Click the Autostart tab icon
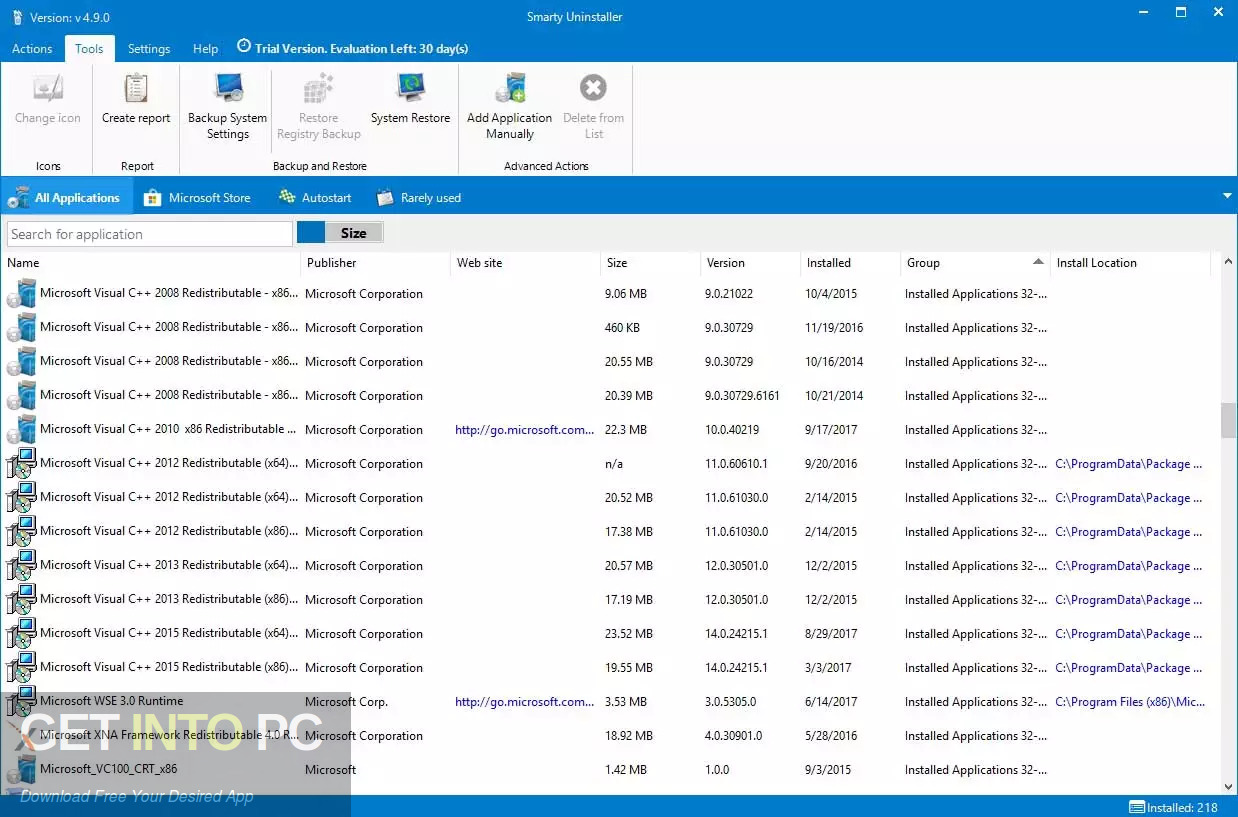This screenshot has width=1238, height=817. (287, 197)
